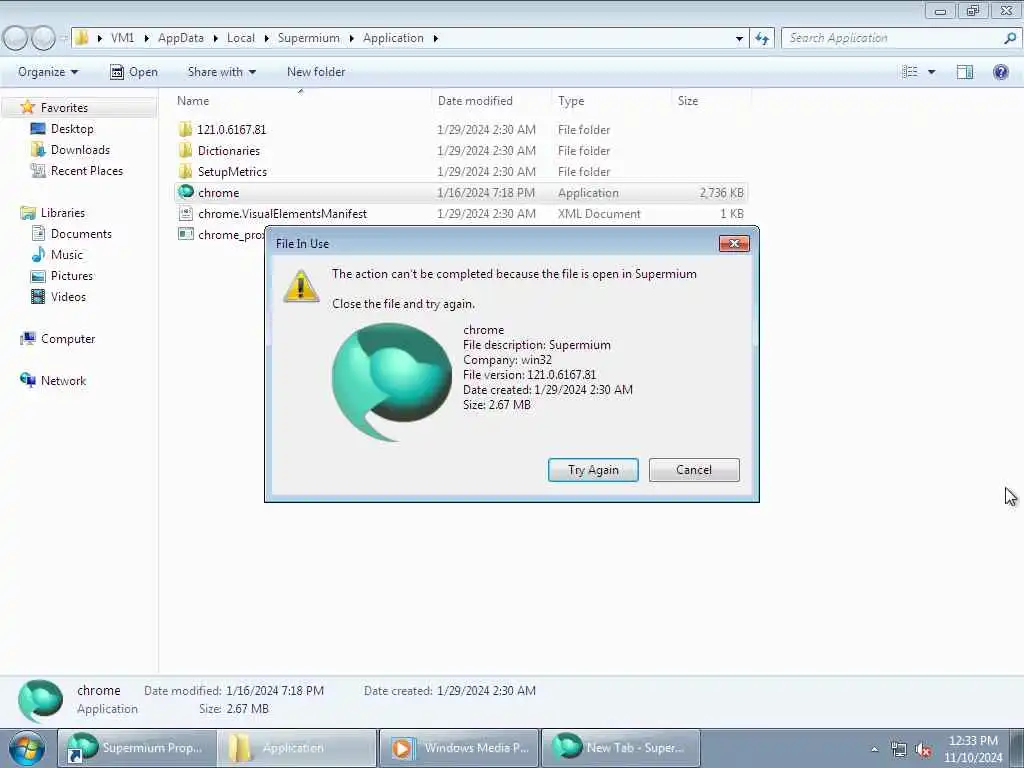Image resolution: width=1024 pixels, height=768 pixels.
Task: Click Application in the breadcrumb
Action: pyautogui.click(x=393, y=38)
